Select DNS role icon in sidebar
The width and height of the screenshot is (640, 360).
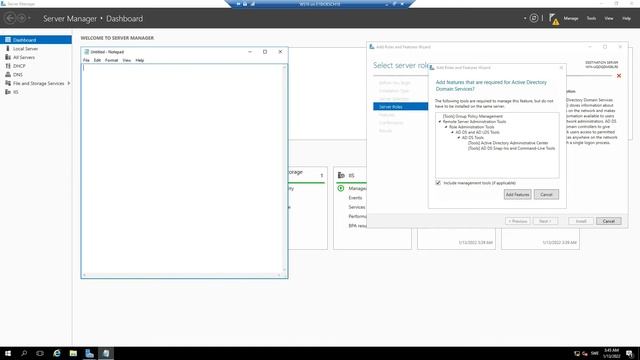click(8, 74)
